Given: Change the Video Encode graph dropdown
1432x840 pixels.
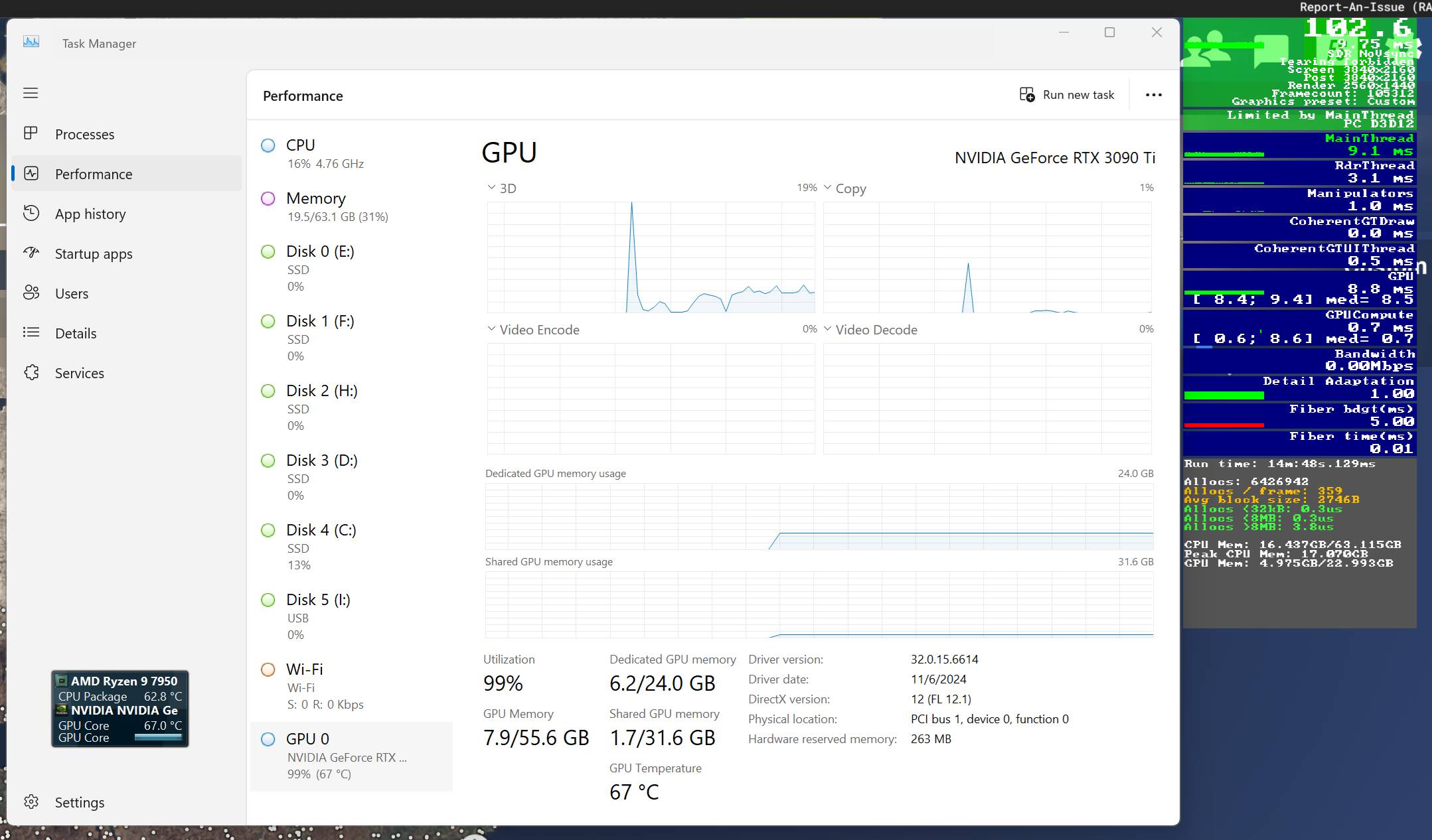Looking at the screenshot, I should (491, 329).
